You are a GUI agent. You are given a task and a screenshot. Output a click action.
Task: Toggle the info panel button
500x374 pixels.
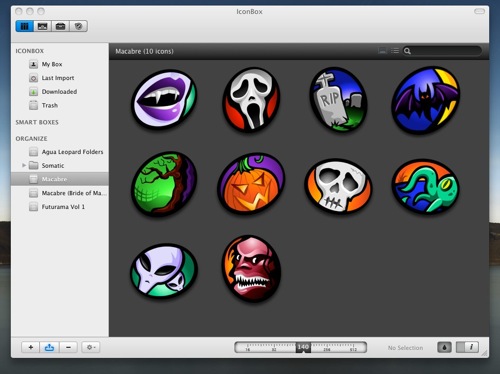coord(468,347)
